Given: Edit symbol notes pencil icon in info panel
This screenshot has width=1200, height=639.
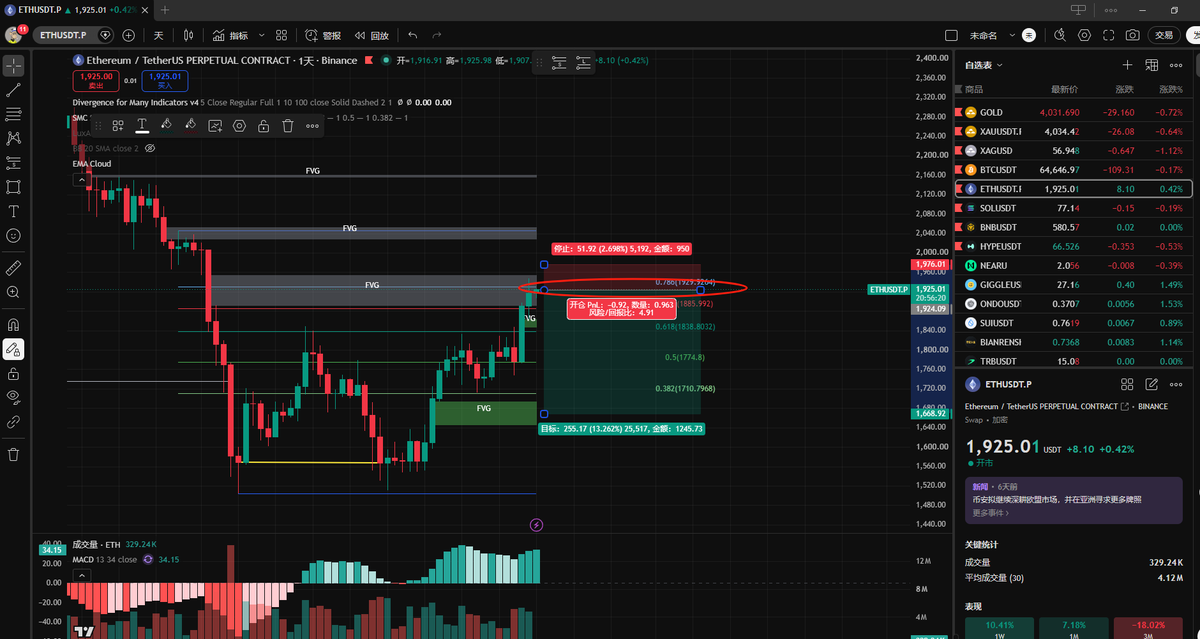Looking at the screenshot, I should point(1151,383).
